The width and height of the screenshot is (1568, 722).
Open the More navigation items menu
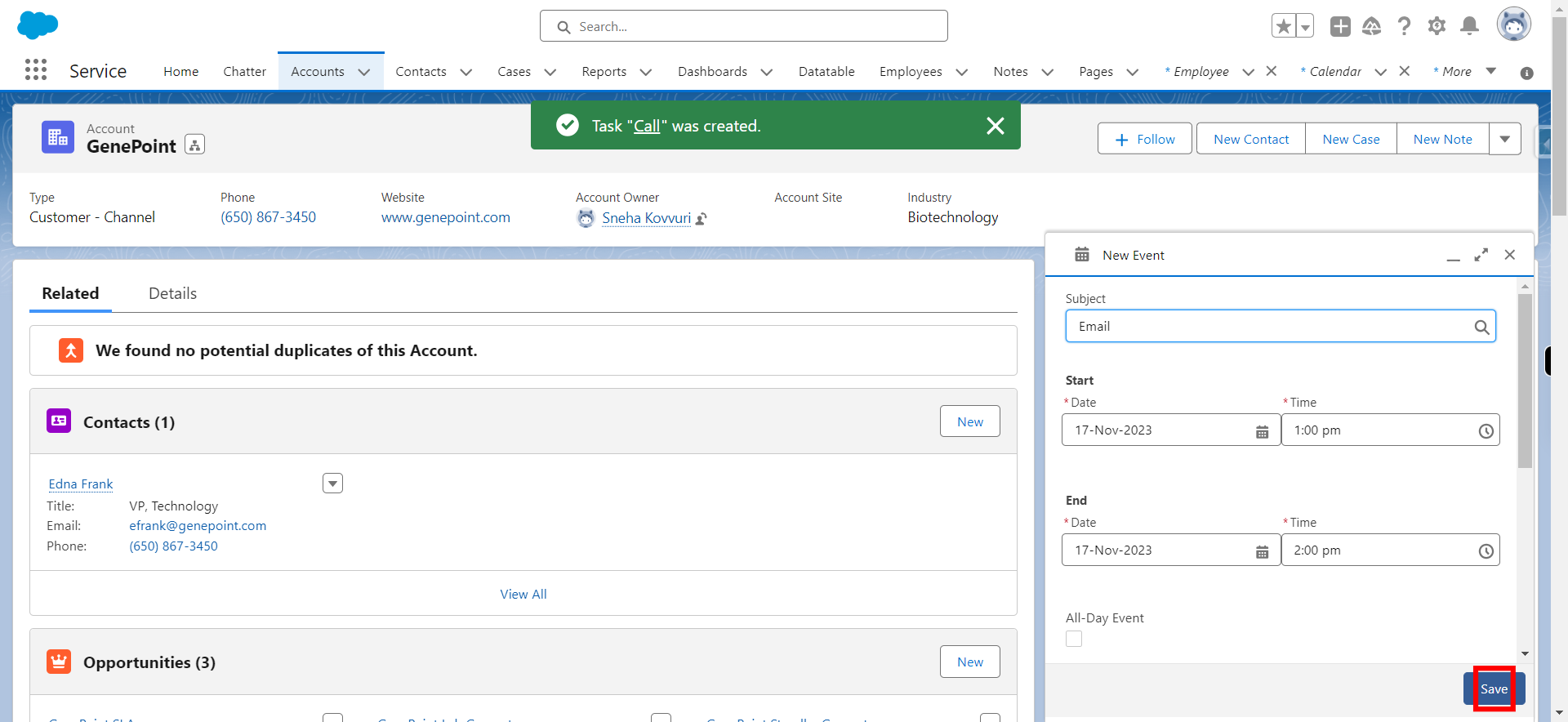(1464, 71)
